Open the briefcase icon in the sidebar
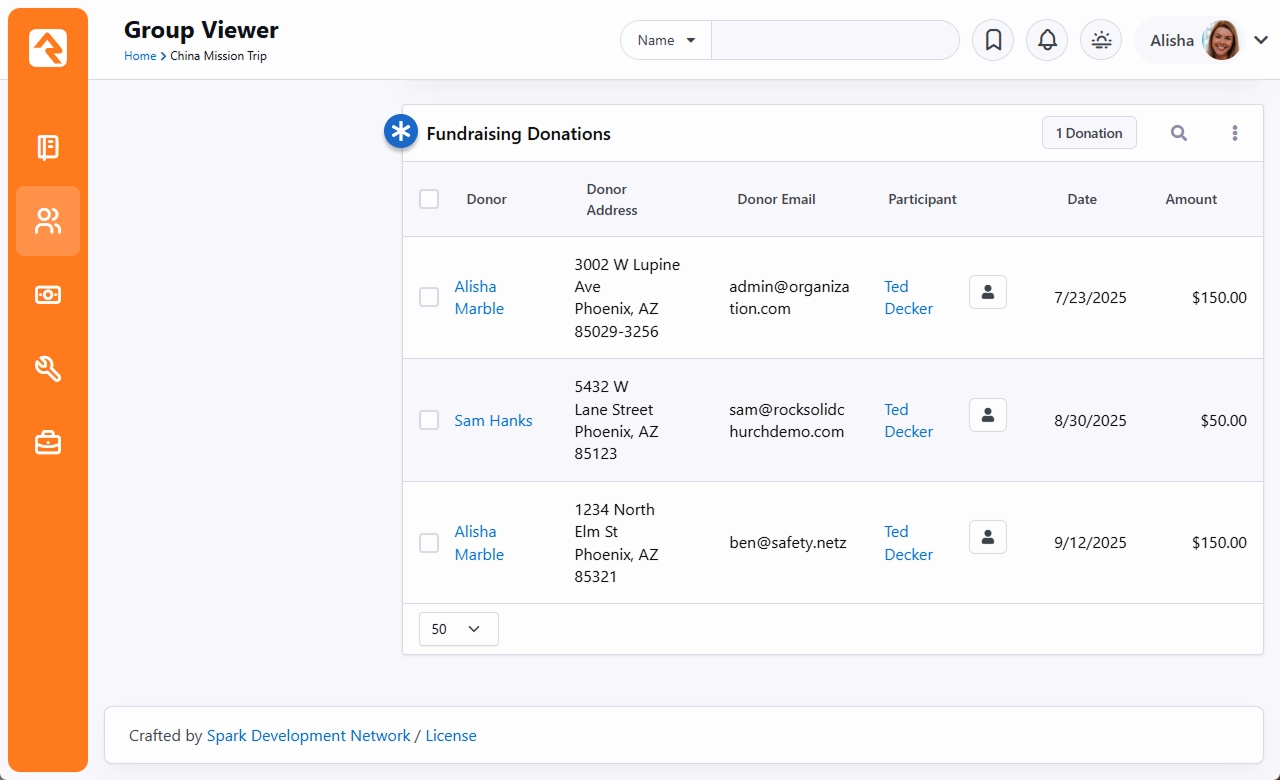This screenshot has height=780, width=1280. 48,442
